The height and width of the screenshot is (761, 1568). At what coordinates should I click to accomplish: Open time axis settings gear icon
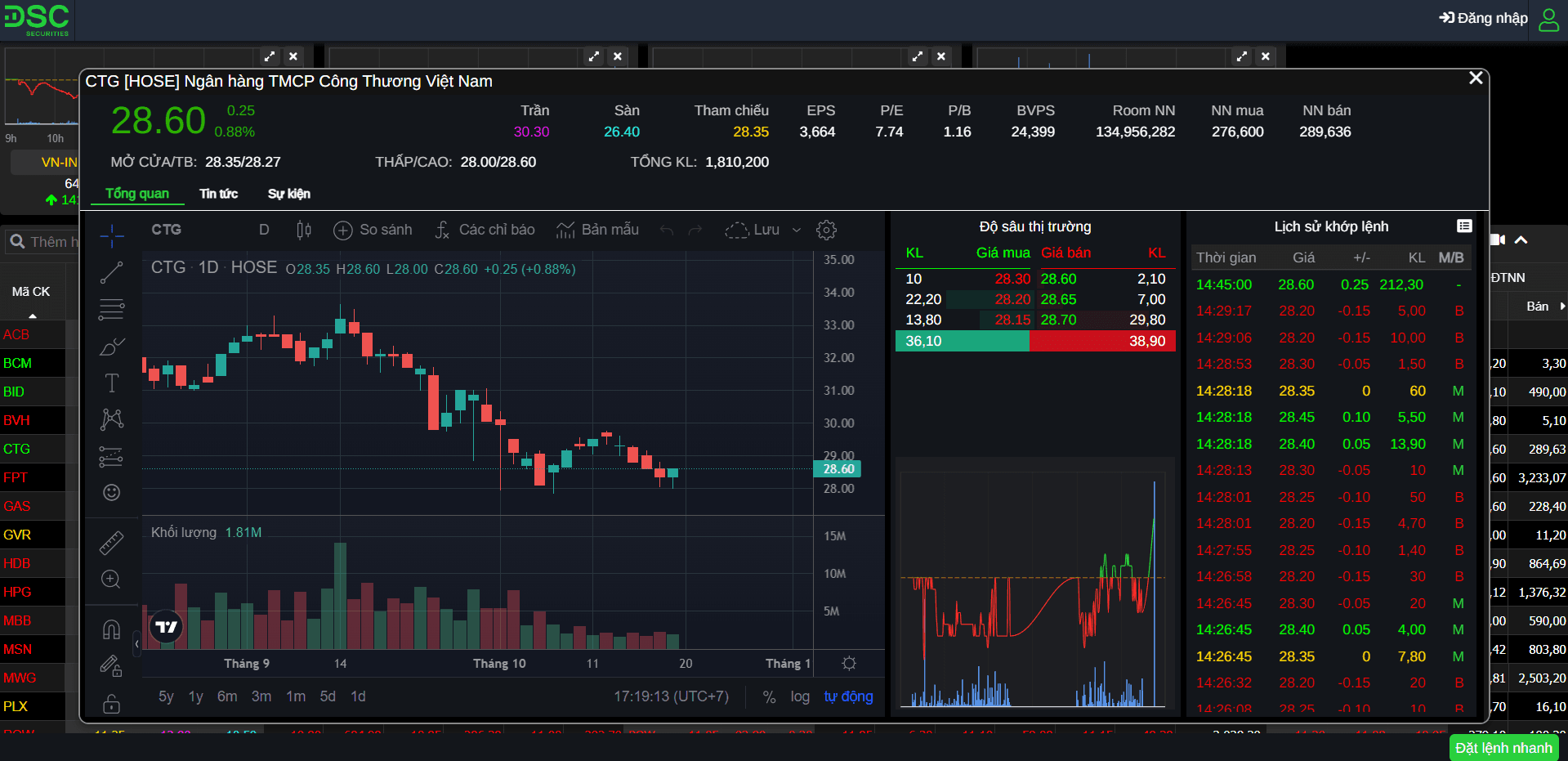849,663
